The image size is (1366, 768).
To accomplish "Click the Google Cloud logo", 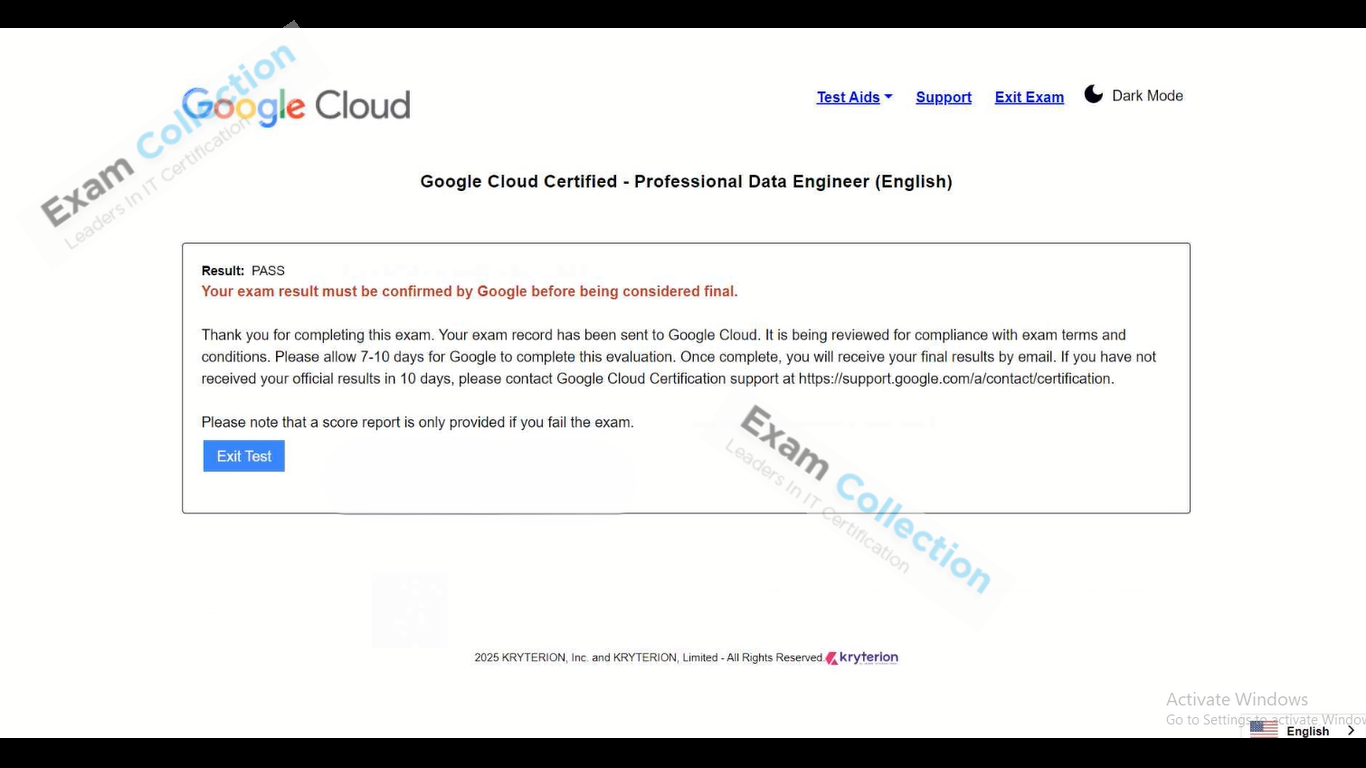I will click(x=296, y=106).
